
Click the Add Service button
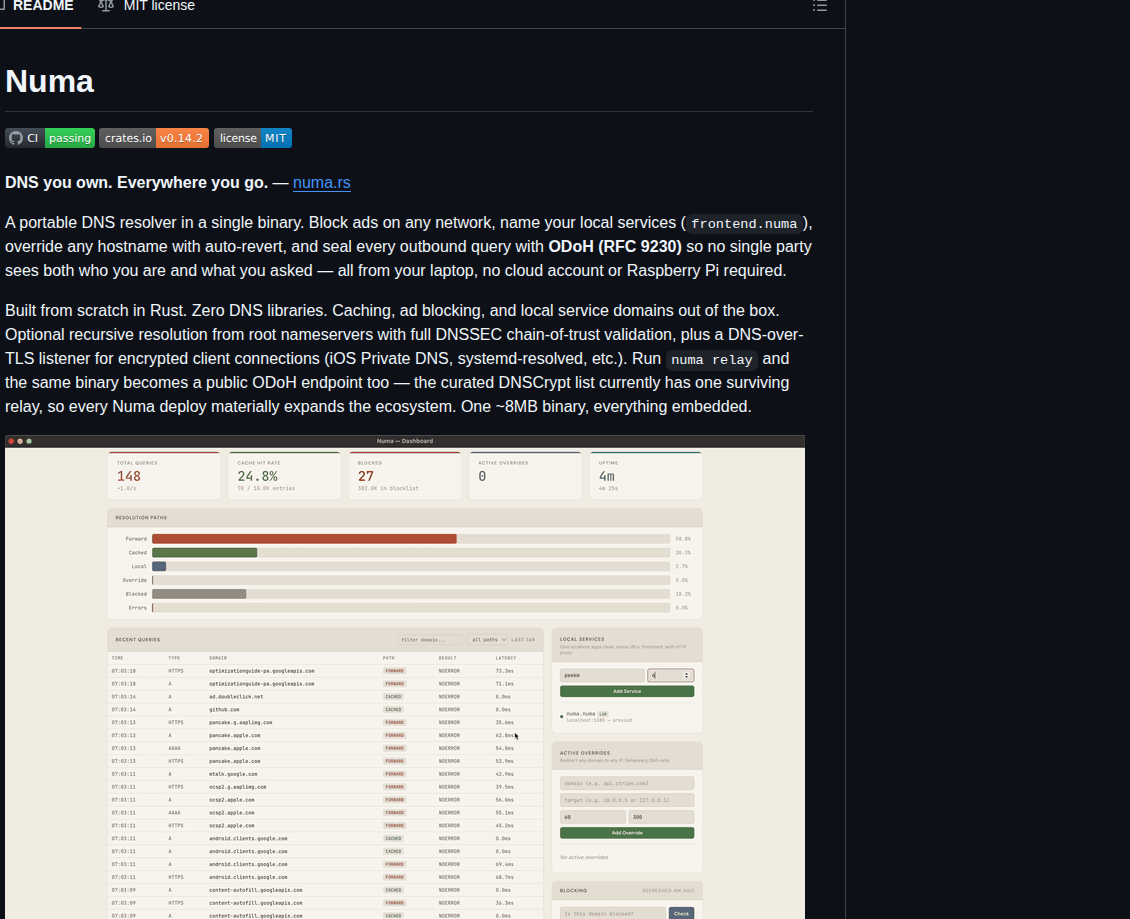627,691
